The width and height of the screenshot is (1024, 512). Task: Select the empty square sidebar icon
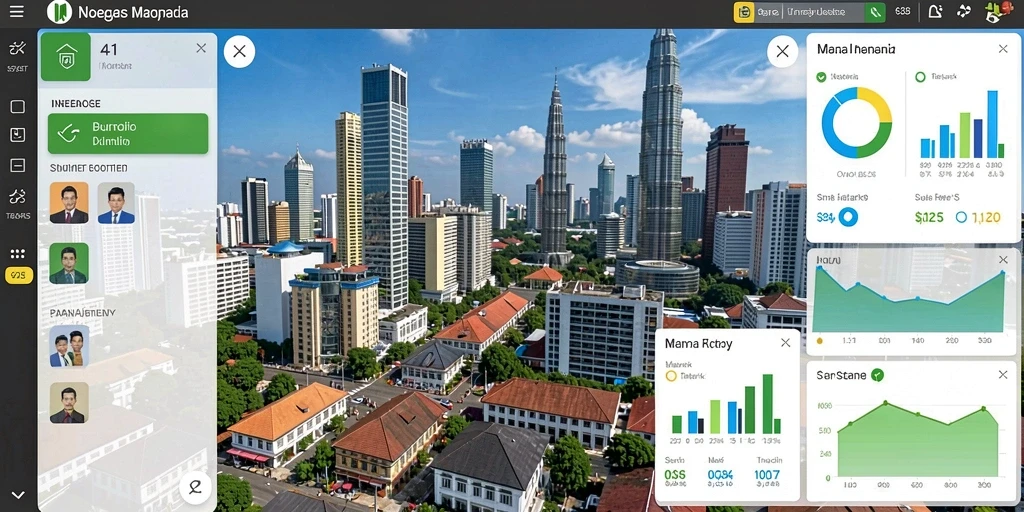[18, 107]
